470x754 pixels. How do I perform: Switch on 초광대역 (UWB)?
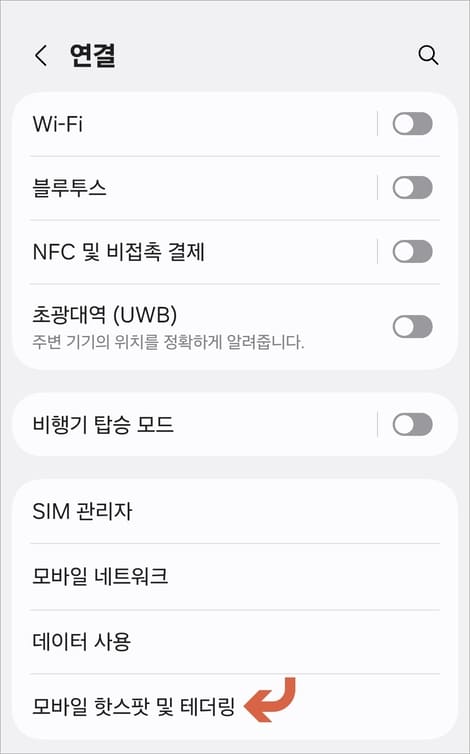click(x=412, y=327)
